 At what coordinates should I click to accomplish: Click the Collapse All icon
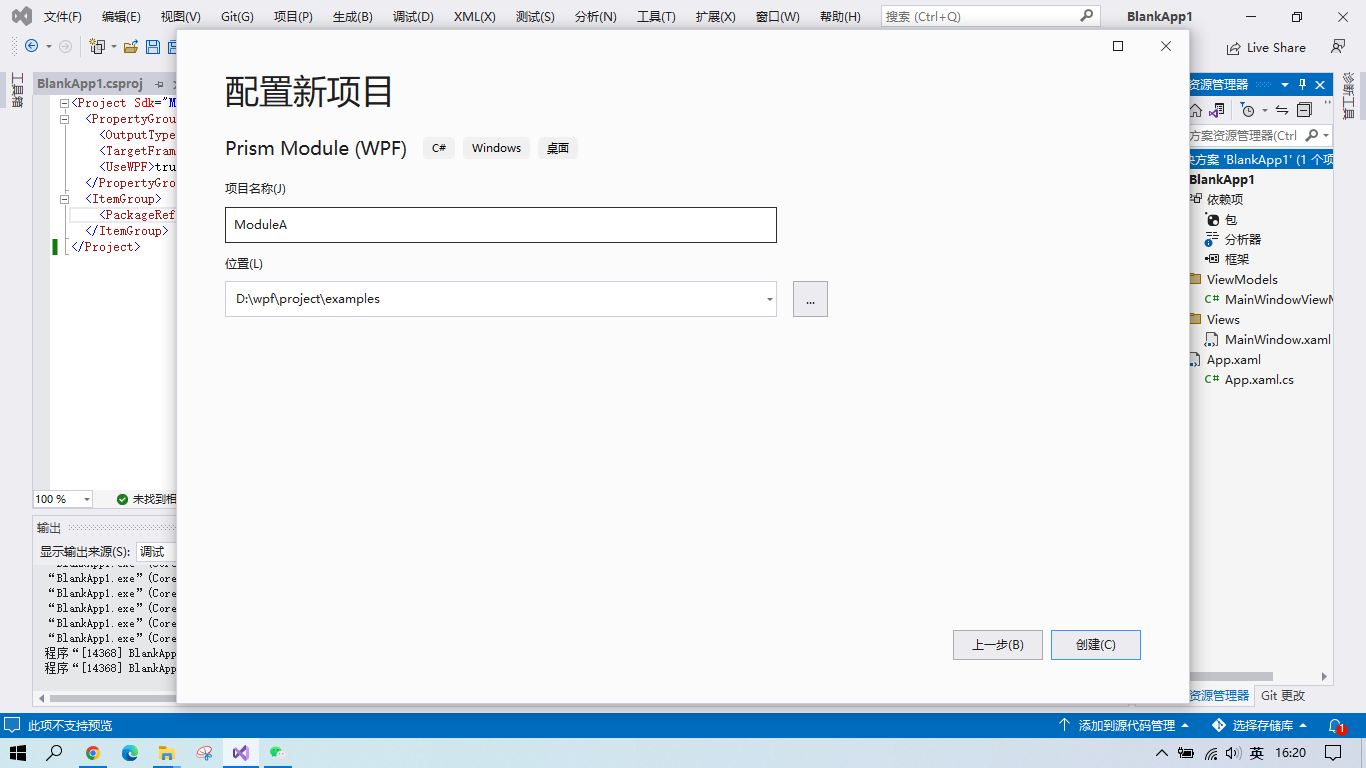click(1304, 110)
